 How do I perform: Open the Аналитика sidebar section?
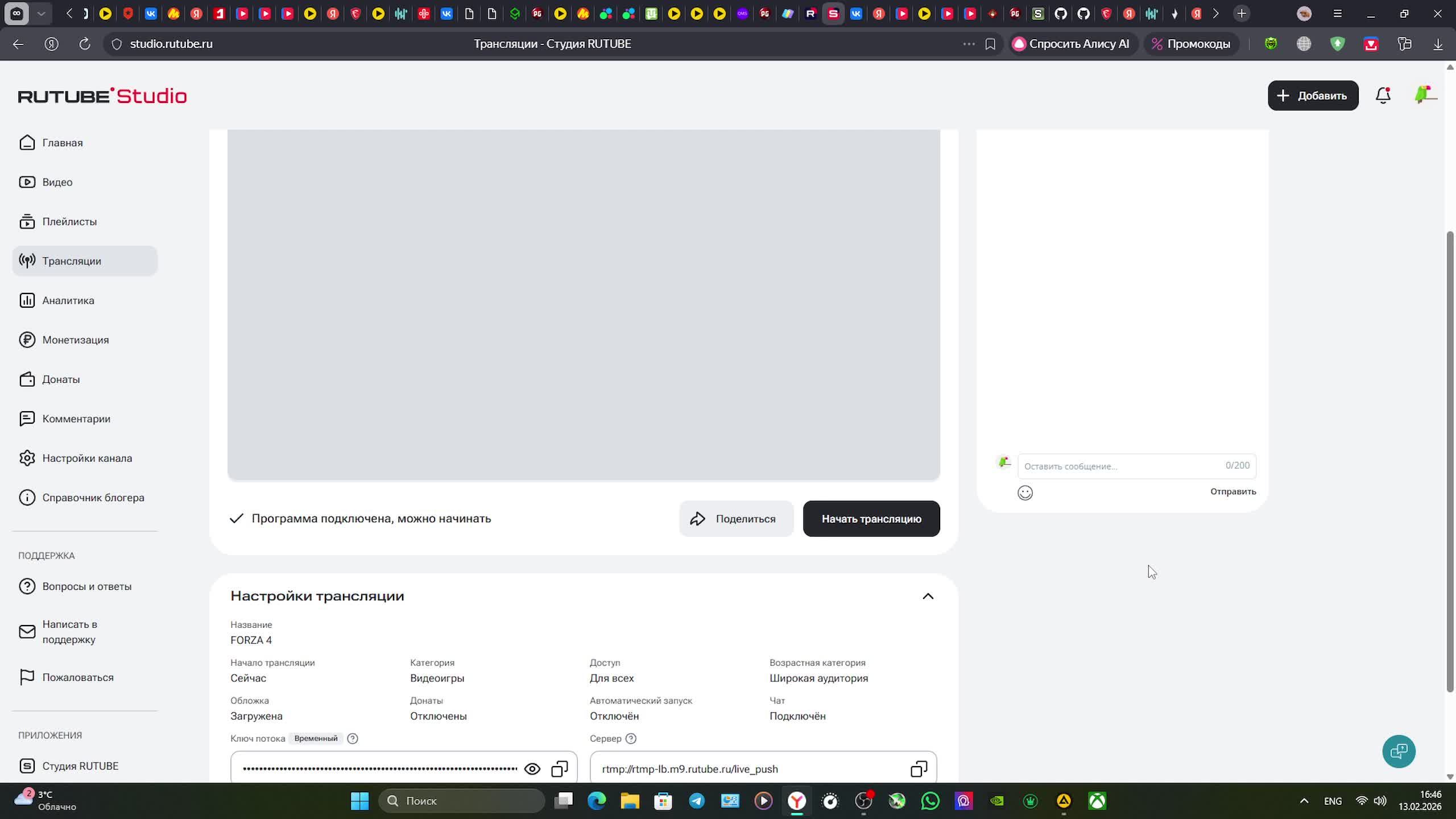click(x=68, y=300)
